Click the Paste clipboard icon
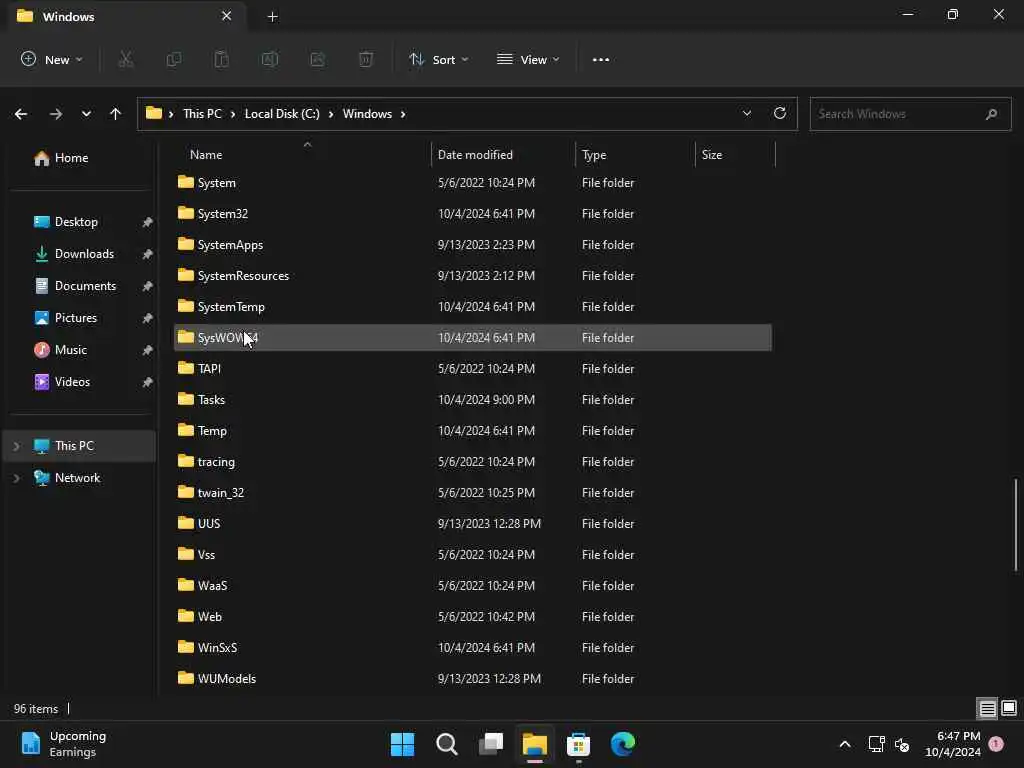 221,59
